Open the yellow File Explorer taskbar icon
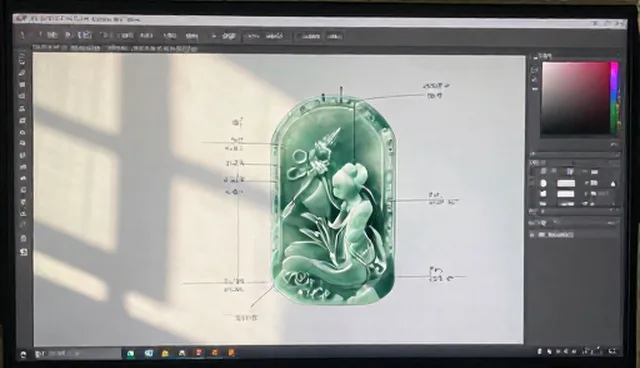 click(165, 353)
